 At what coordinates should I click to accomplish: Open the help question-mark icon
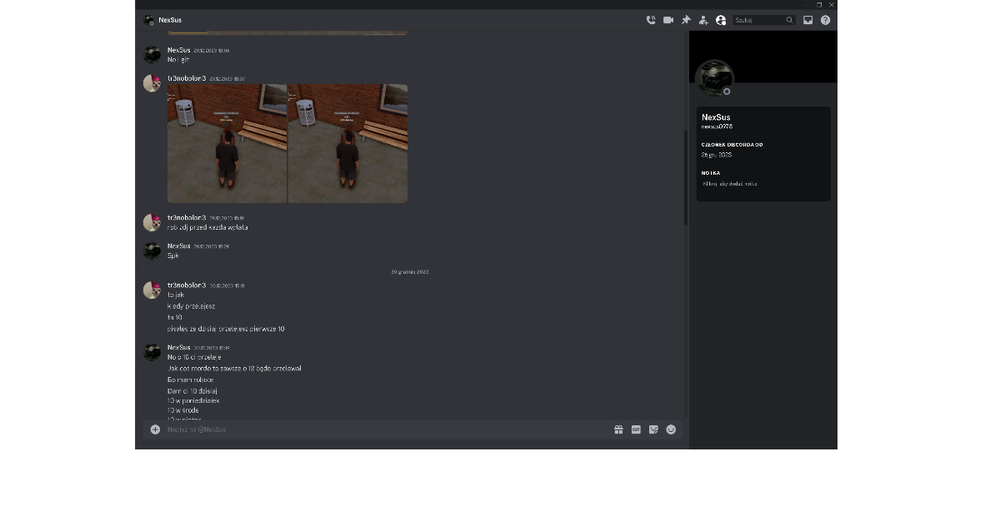coord(825,20)
